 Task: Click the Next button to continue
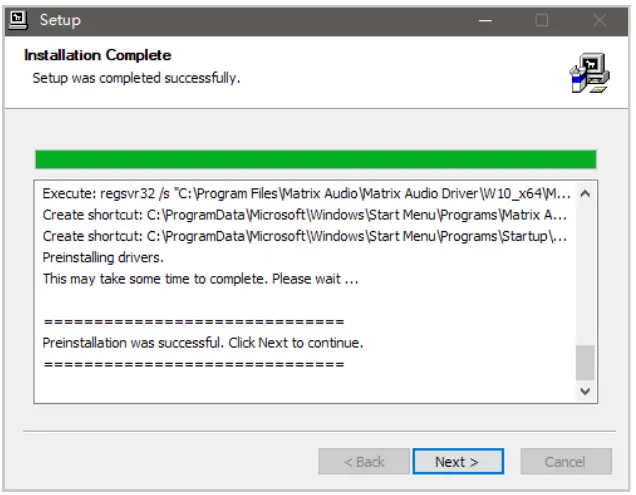458,461
